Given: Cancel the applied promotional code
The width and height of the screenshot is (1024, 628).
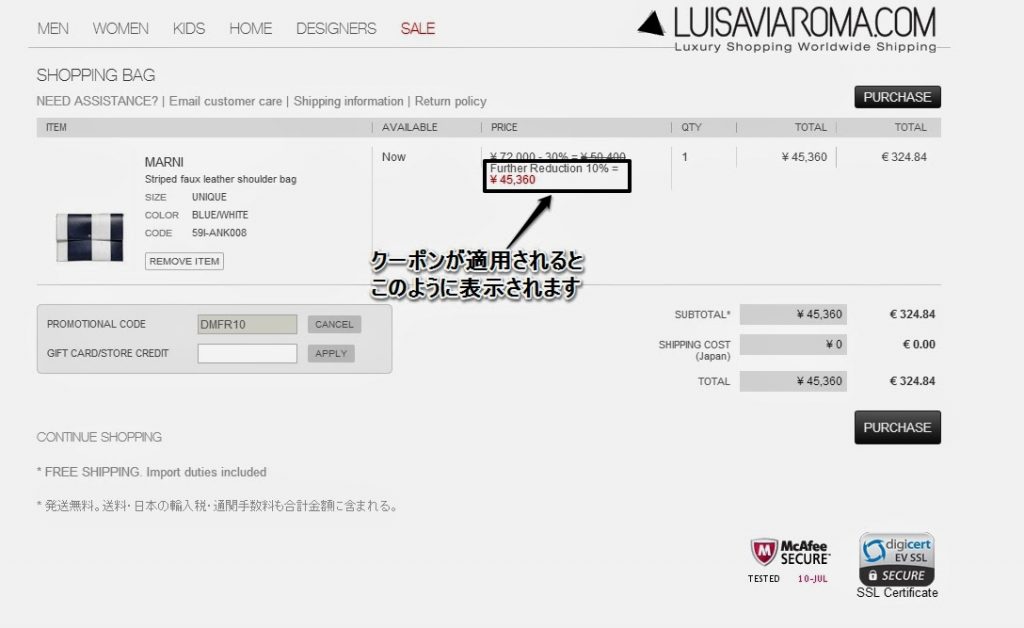Looking at the screenshot, I should coord(334,324).
